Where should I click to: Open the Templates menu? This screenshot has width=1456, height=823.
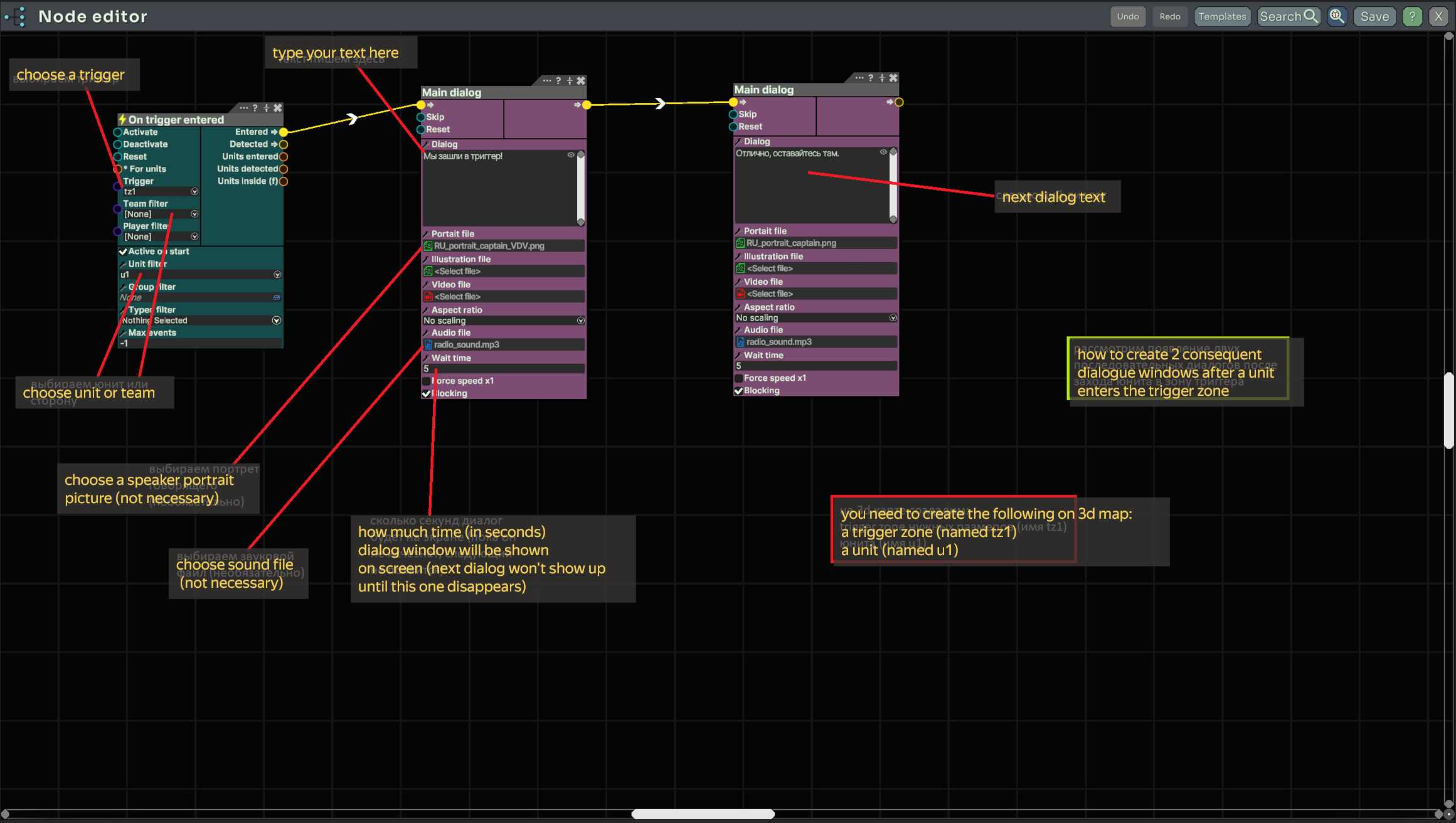tap(1221, 16)
